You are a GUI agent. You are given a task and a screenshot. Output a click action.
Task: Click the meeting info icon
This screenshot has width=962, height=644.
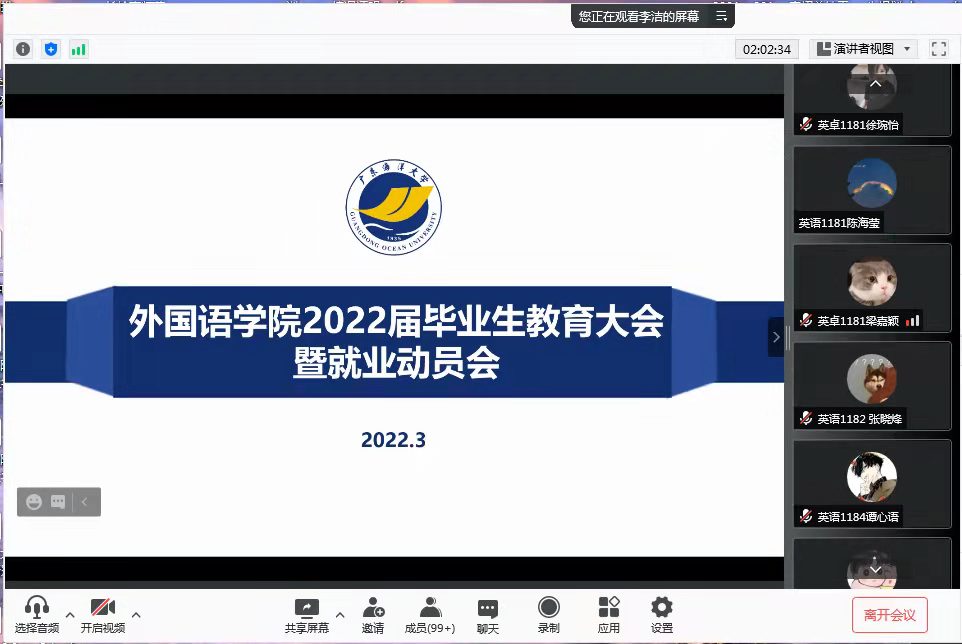click(x=23, y=48)
